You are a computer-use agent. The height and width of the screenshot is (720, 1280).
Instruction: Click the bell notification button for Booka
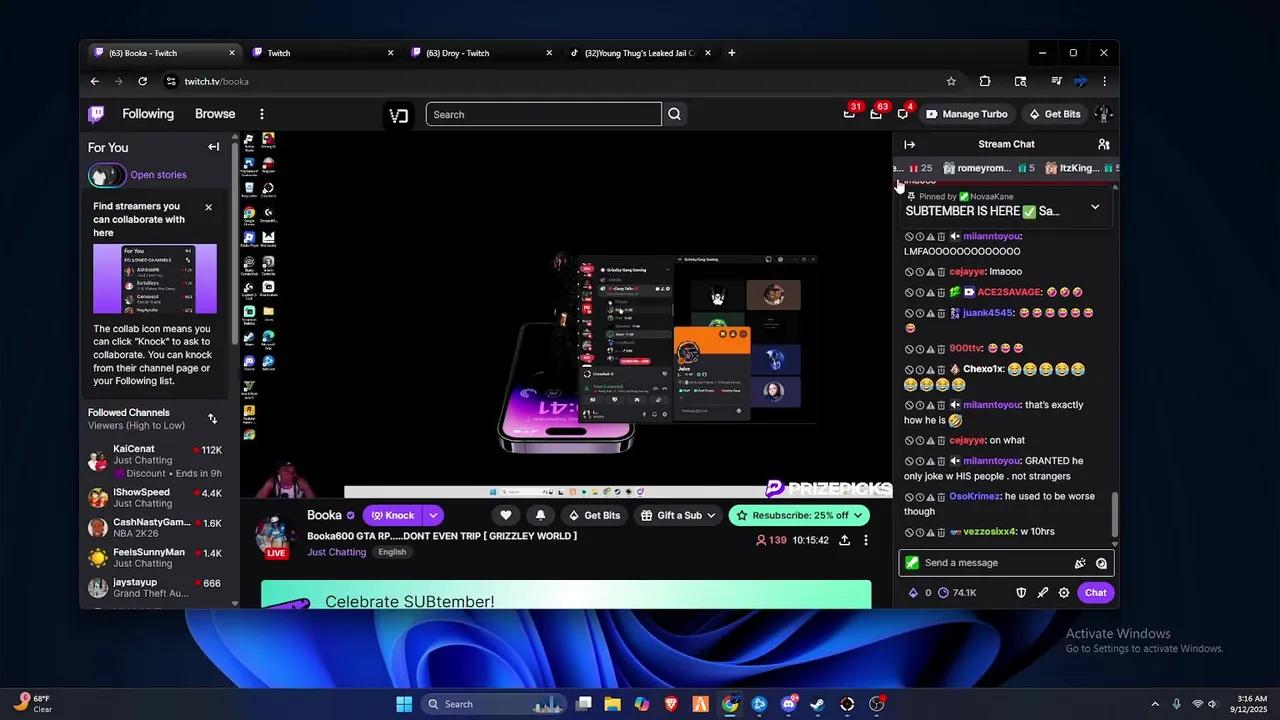540,515
